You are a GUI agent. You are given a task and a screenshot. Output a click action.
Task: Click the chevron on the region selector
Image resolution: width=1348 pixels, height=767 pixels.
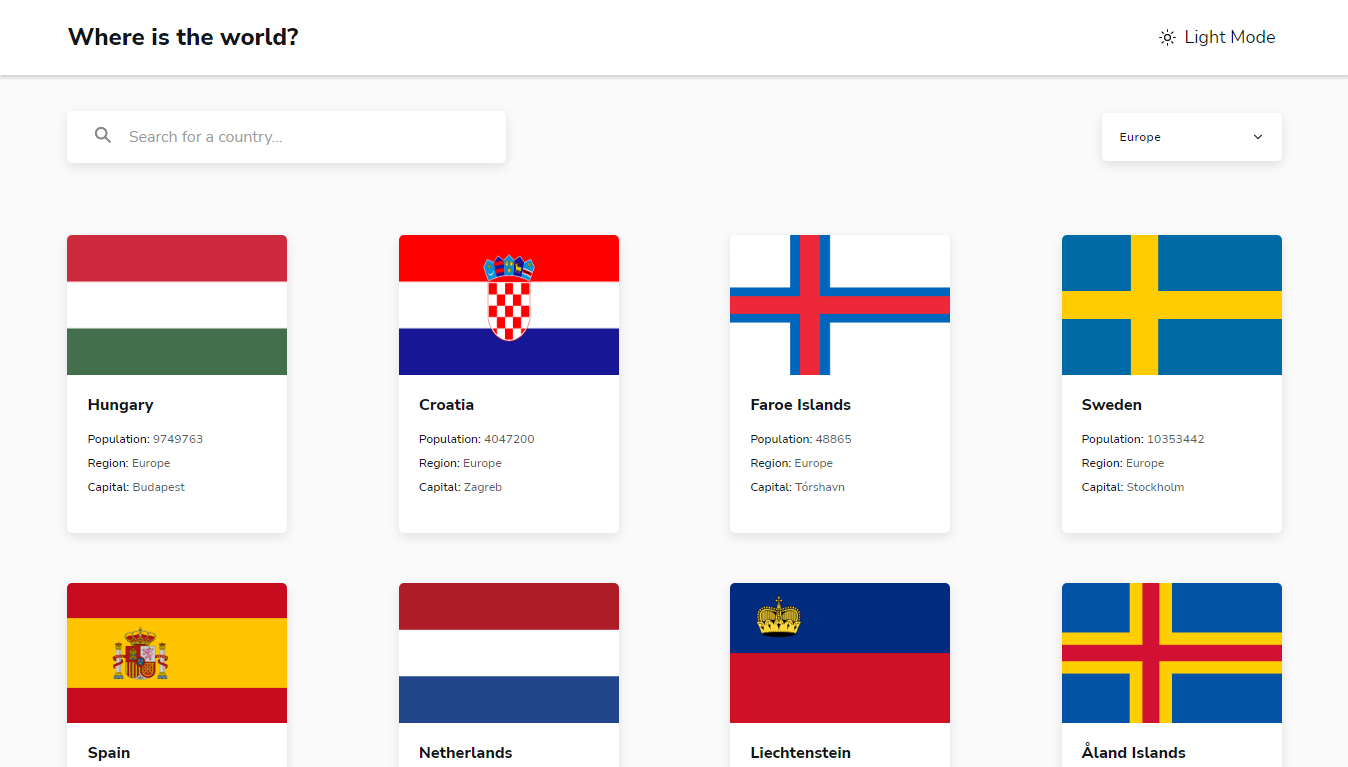pos(1258,136)
